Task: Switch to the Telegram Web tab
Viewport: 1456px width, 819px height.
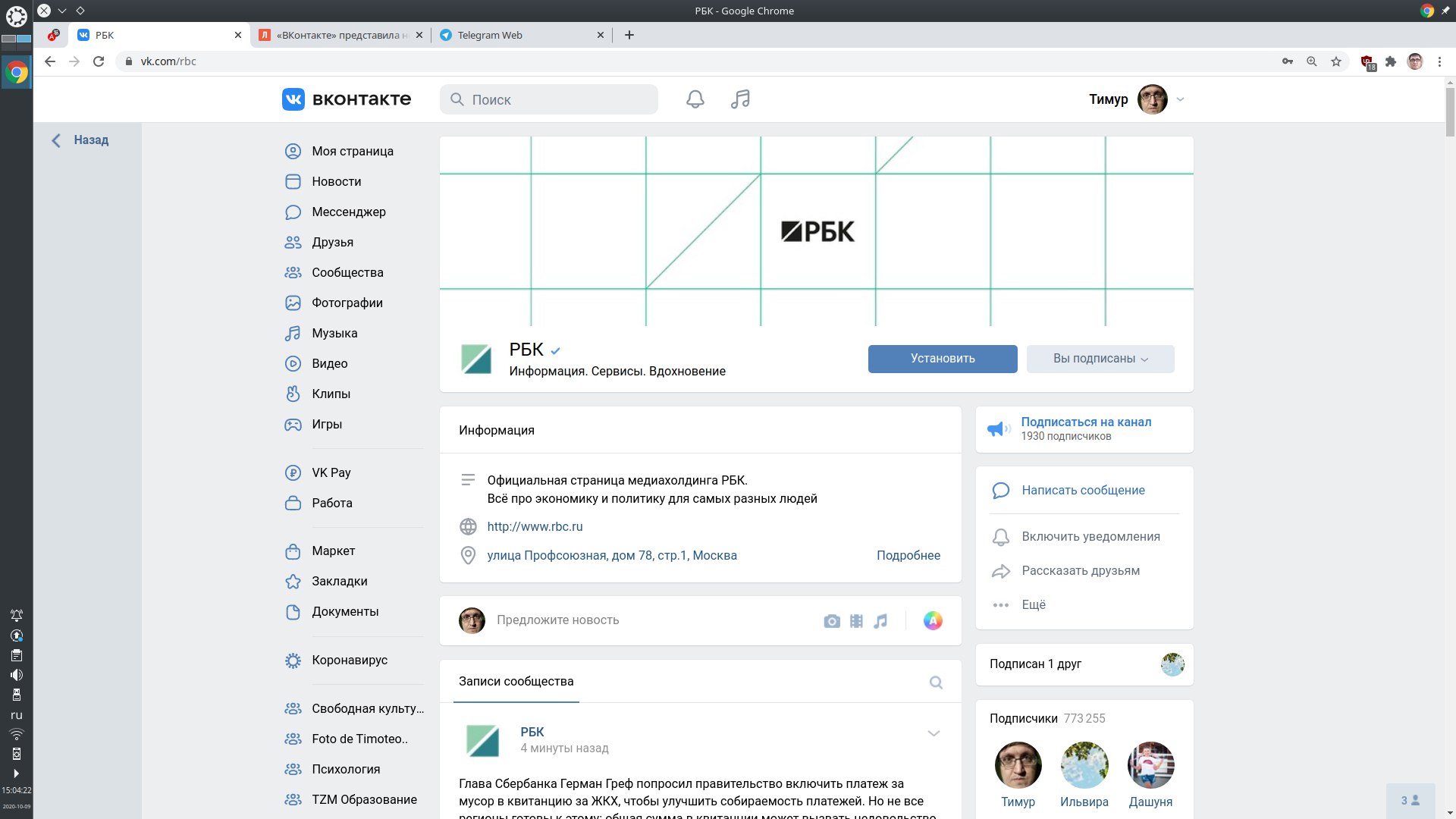Action: [x=522, y=35]
